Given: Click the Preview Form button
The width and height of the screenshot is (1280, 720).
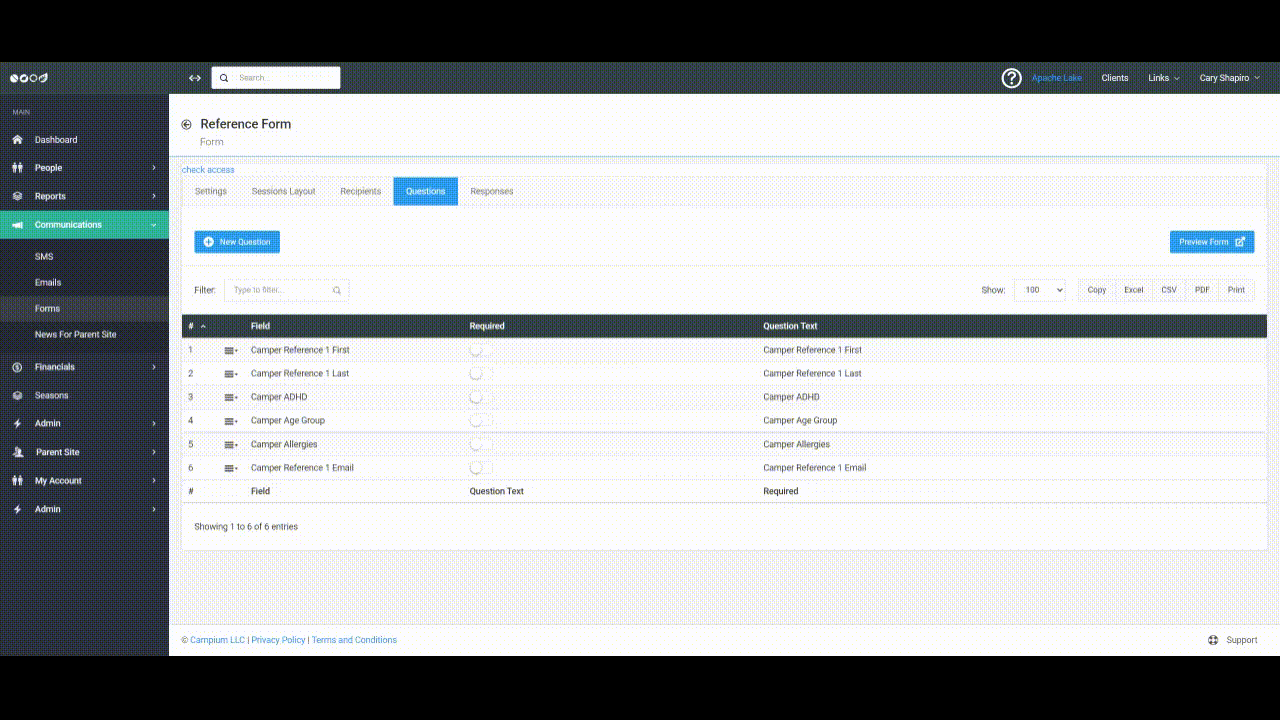Looking at the screenshot, I should (x=1211, y=242).
